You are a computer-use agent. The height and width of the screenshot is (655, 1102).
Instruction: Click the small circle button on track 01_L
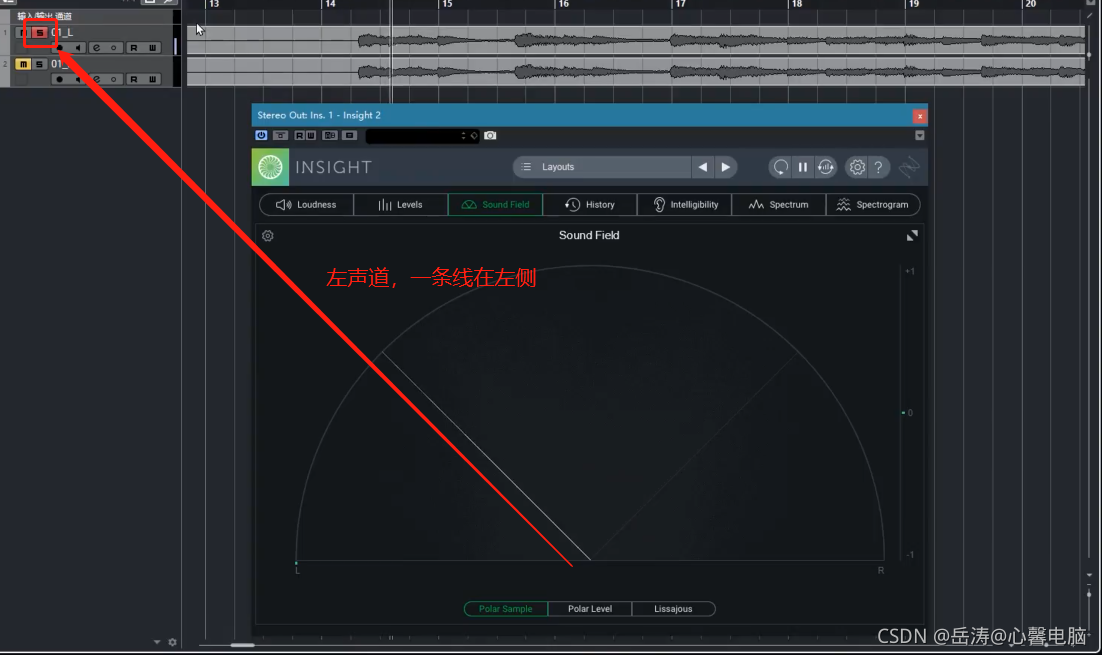114,48
